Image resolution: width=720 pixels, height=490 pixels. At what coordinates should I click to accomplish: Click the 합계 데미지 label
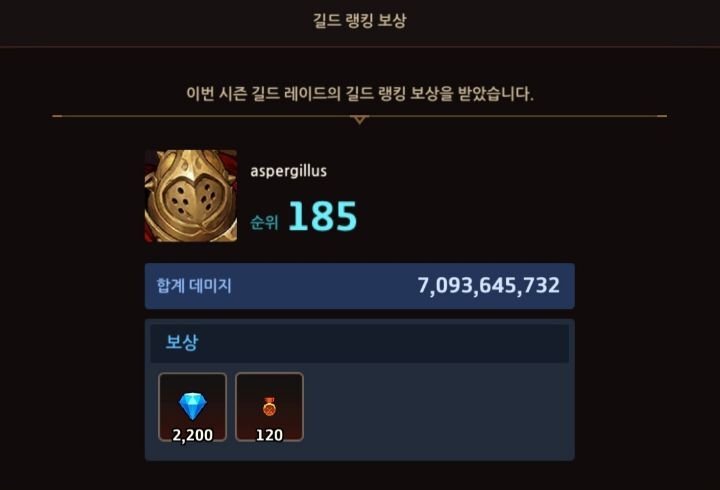click(194, 286)
